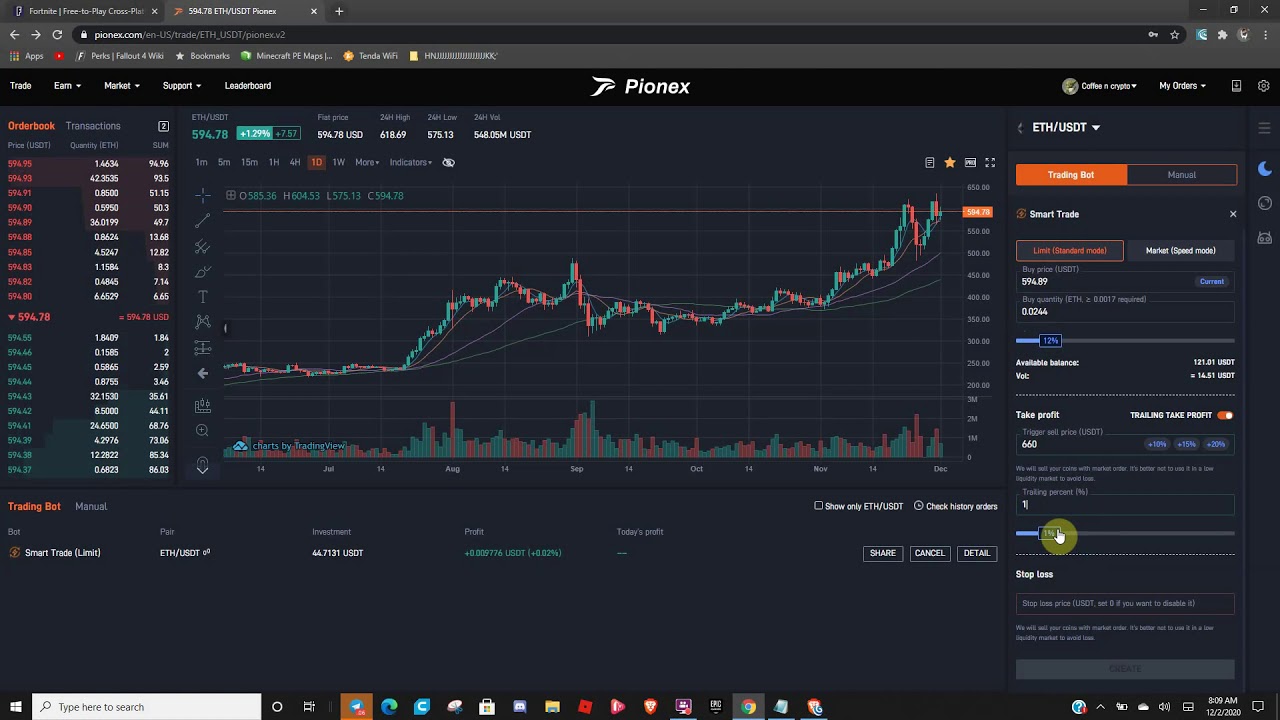Toggle Trailing Take Profit switch

(1225, 415)
